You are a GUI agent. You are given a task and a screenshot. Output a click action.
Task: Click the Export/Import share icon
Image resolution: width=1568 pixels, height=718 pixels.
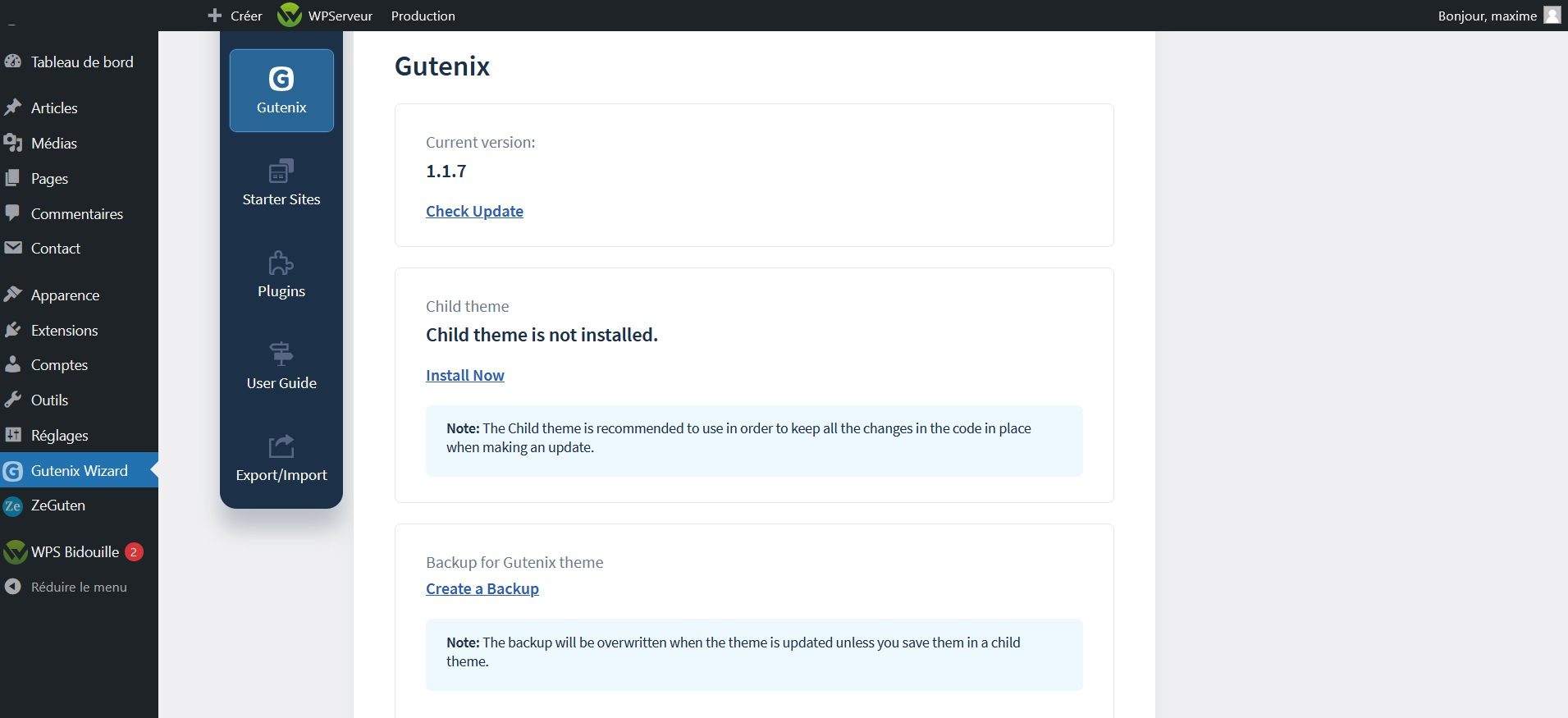coord(281,446)
